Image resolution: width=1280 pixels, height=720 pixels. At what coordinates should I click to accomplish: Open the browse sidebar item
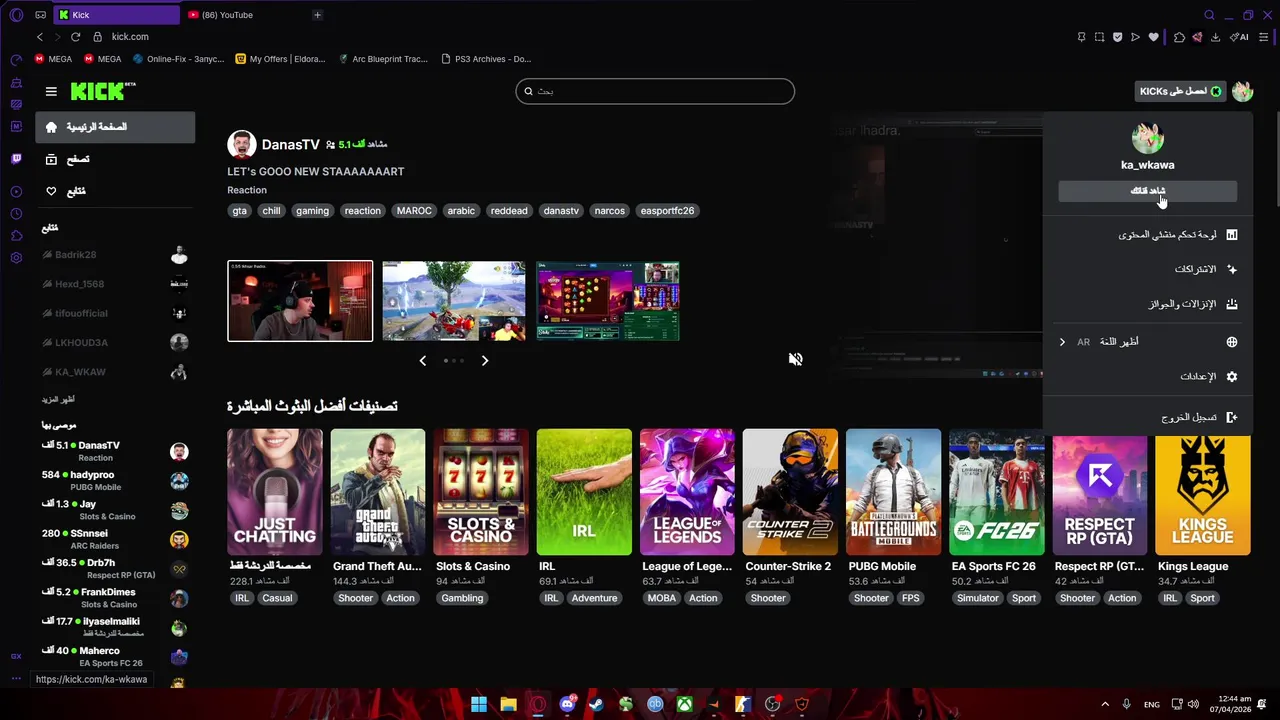point(115,159)
